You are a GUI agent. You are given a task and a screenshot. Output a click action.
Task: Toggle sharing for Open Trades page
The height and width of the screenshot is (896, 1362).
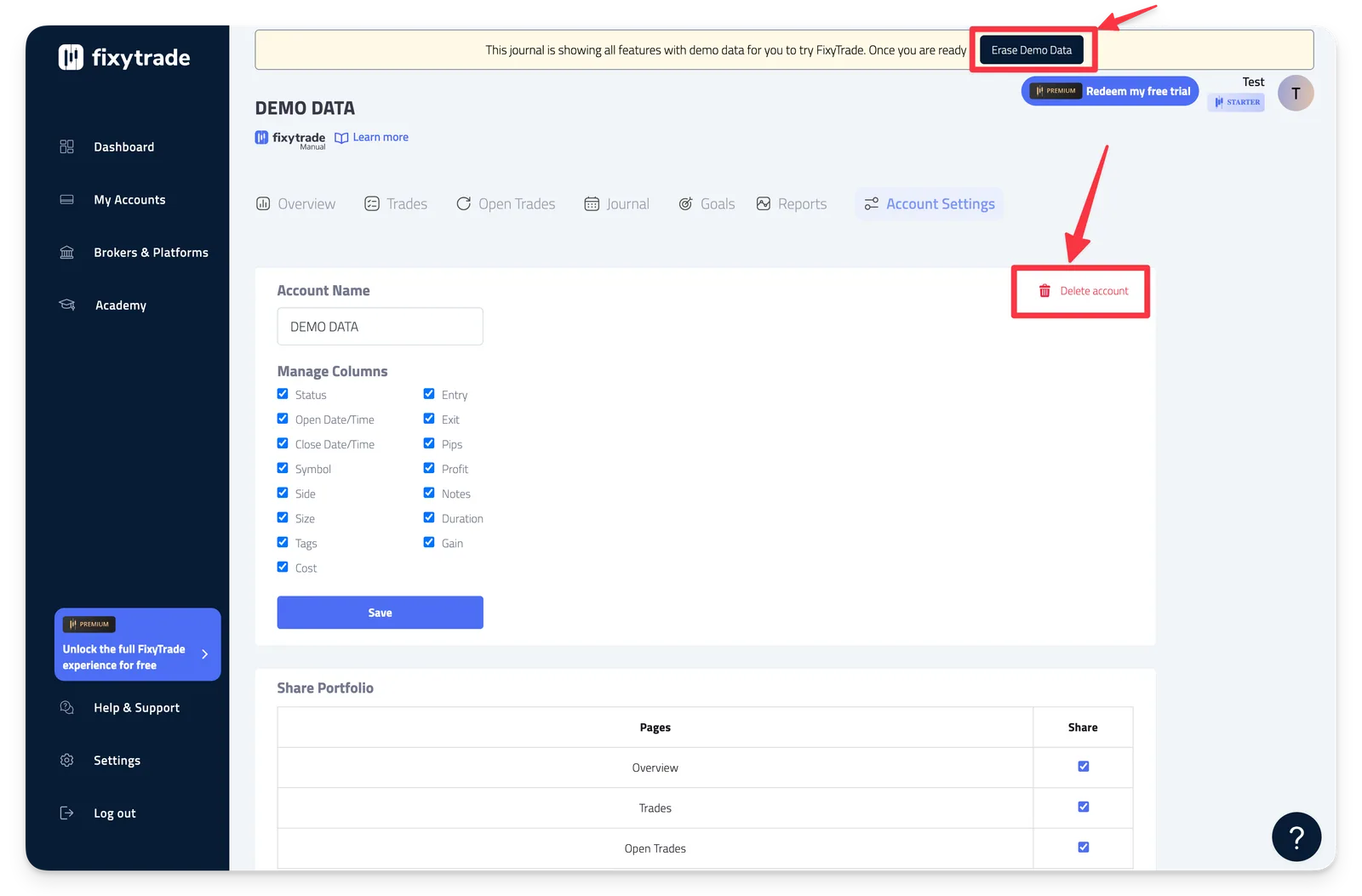coord(1084,847)
